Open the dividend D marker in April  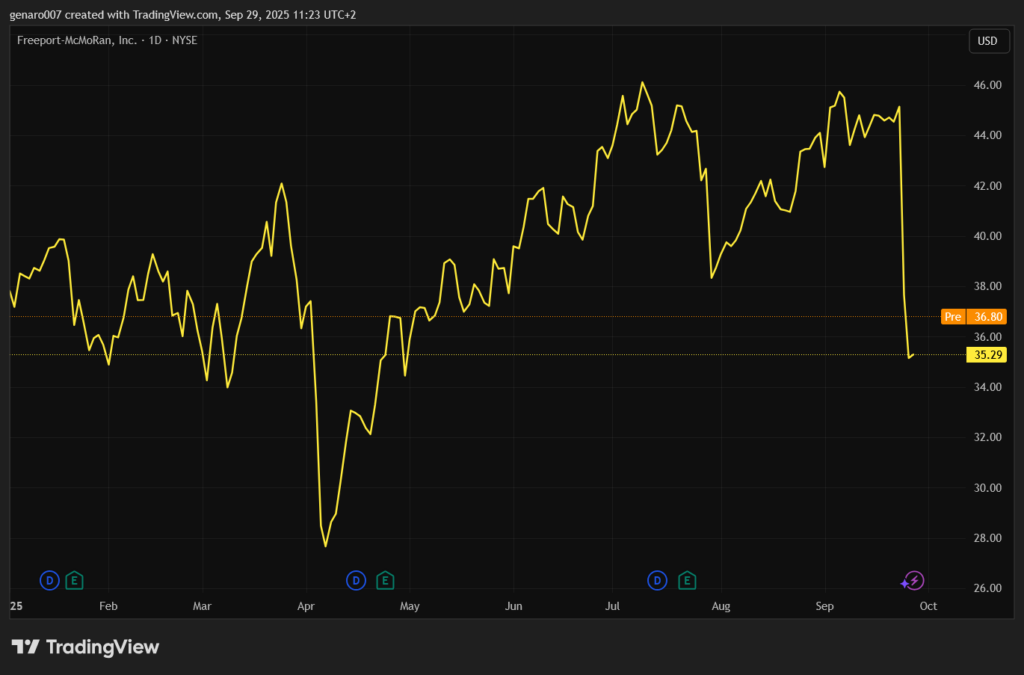pos(356,580)
